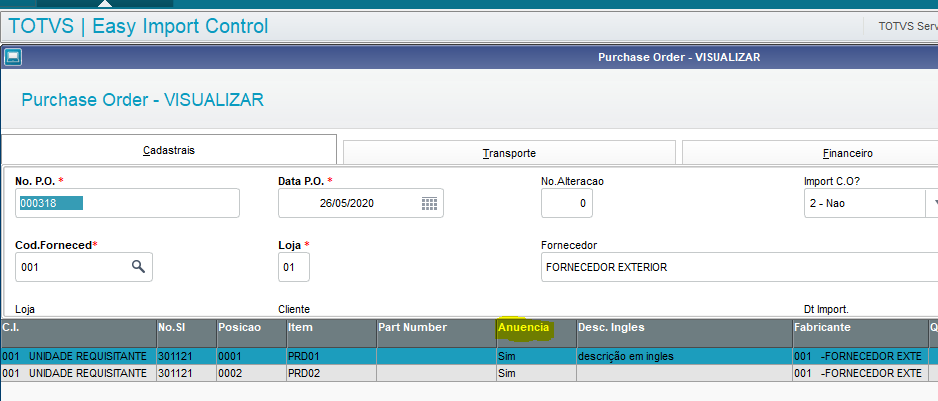Select the Fornecedor field
Image resolution: width=938 pixels, height=401 pixels.
[739, 267]
